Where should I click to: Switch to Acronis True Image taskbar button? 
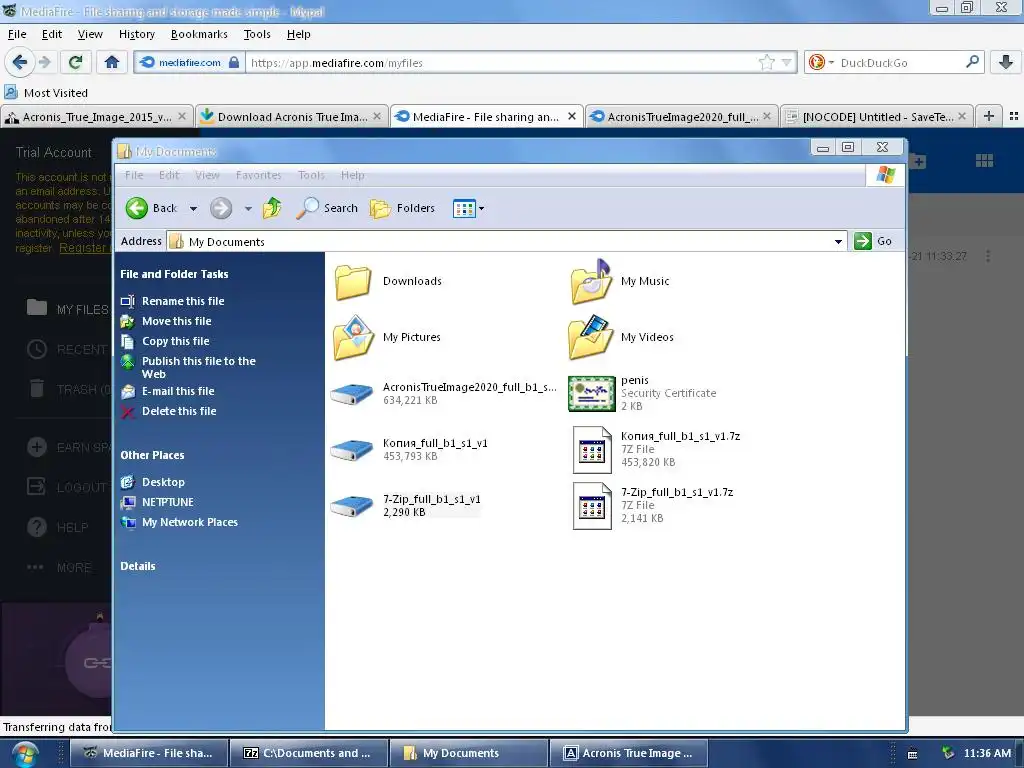[x=629, y=753]
